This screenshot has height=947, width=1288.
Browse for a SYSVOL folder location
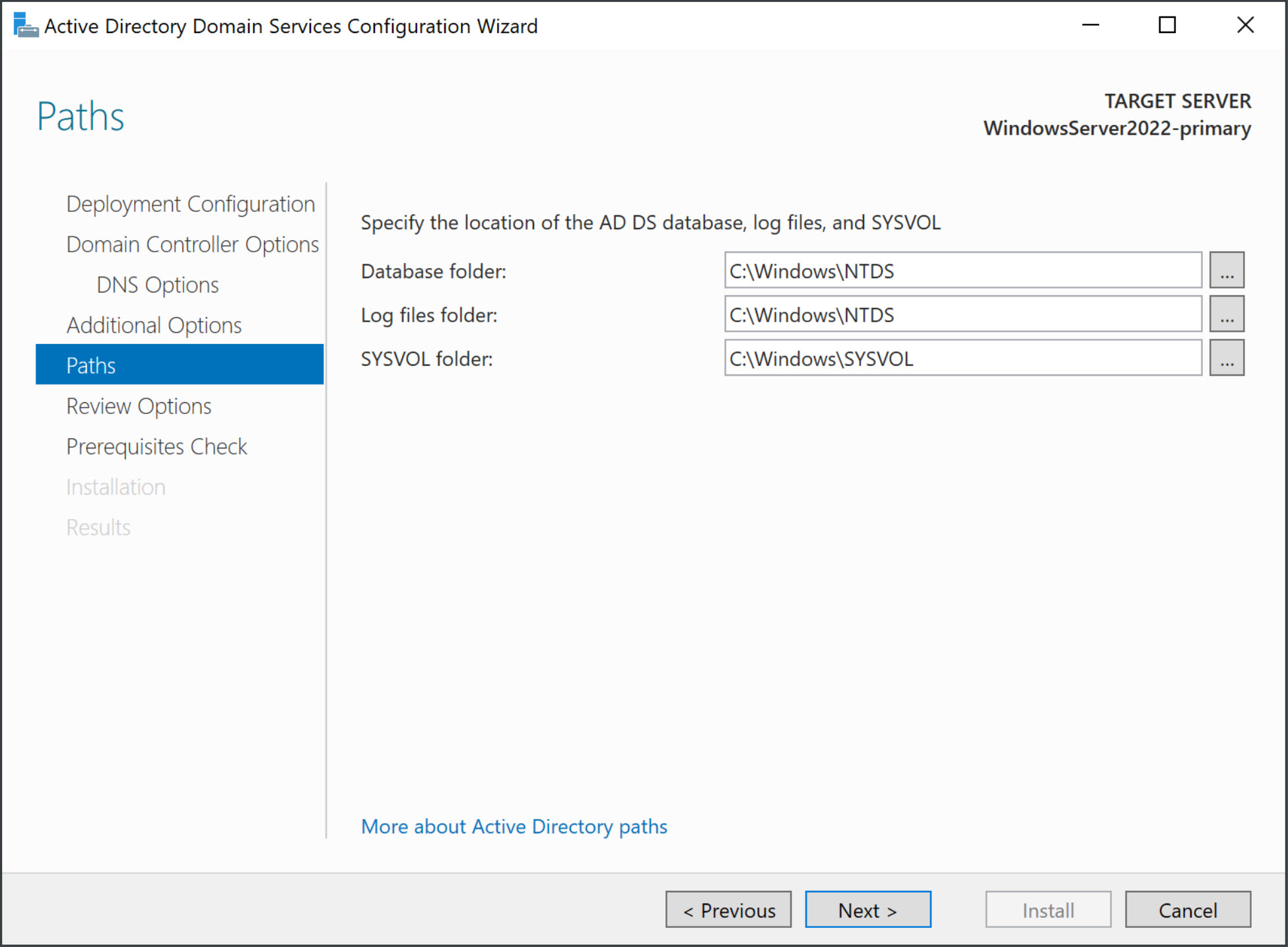pyautogui.click(x=1226, y=358)
